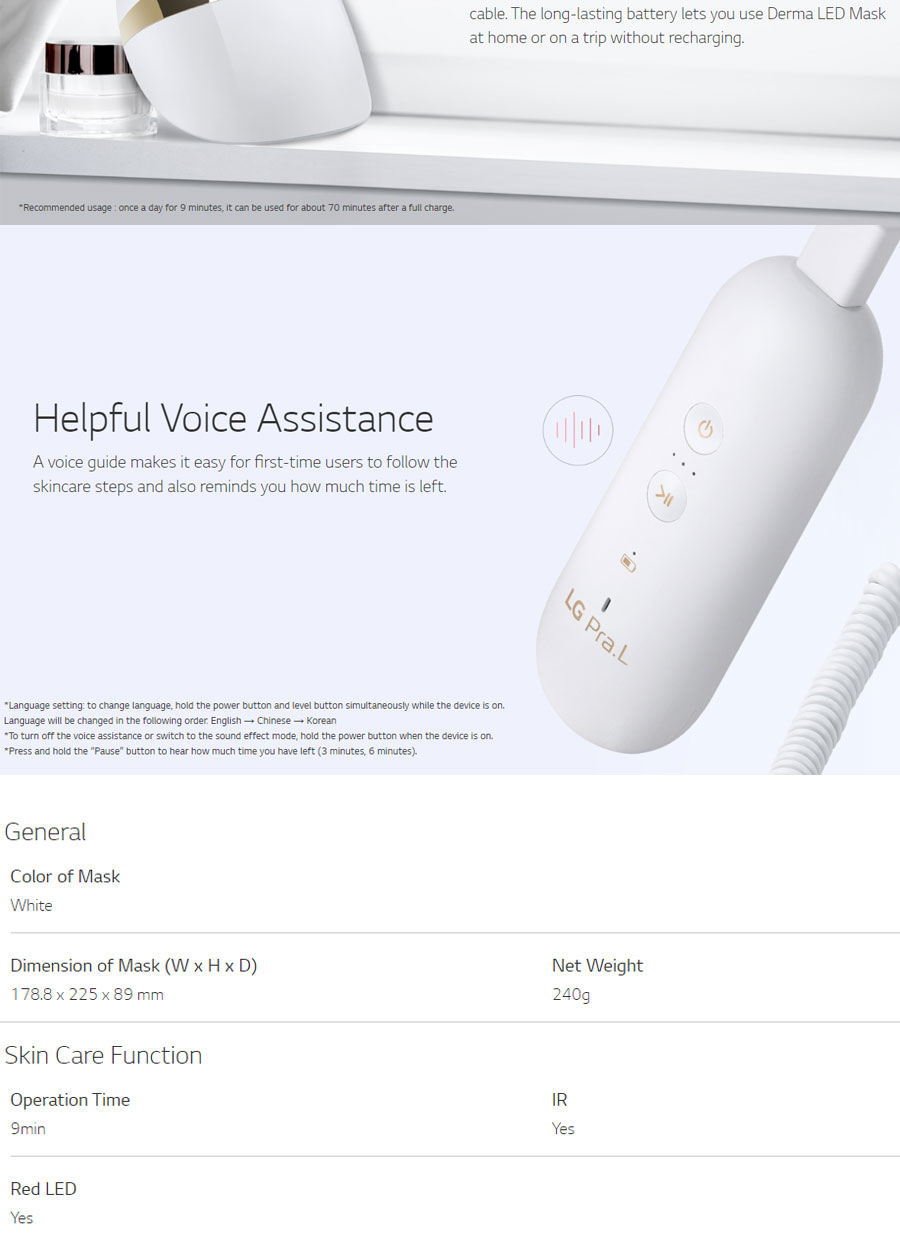This screenshot has width=900, height=1258.
Task: Click the Color of Mask label
Action: (65, 876)
